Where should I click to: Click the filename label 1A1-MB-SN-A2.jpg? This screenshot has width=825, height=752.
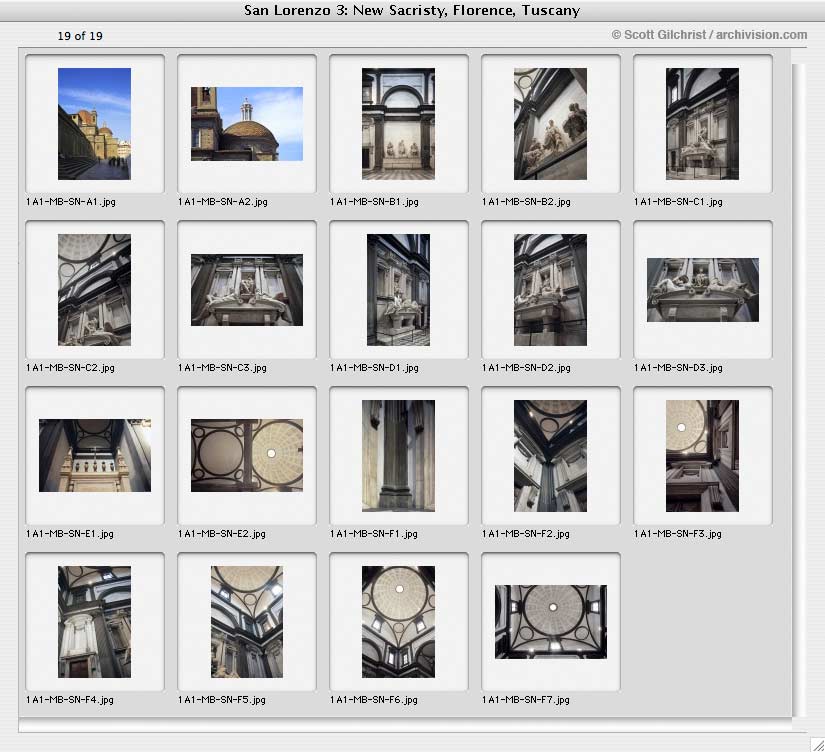[223, 202]
